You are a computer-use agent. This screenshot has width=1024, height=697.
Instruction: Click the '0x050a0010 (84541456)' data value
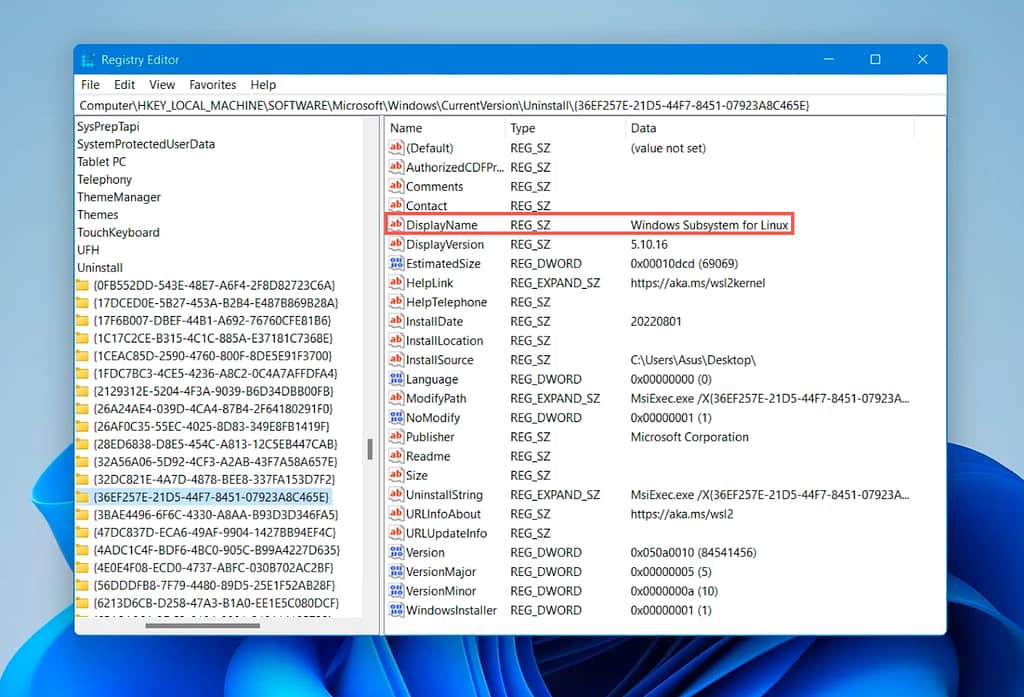pyautogui.click(x=693, y=553)
